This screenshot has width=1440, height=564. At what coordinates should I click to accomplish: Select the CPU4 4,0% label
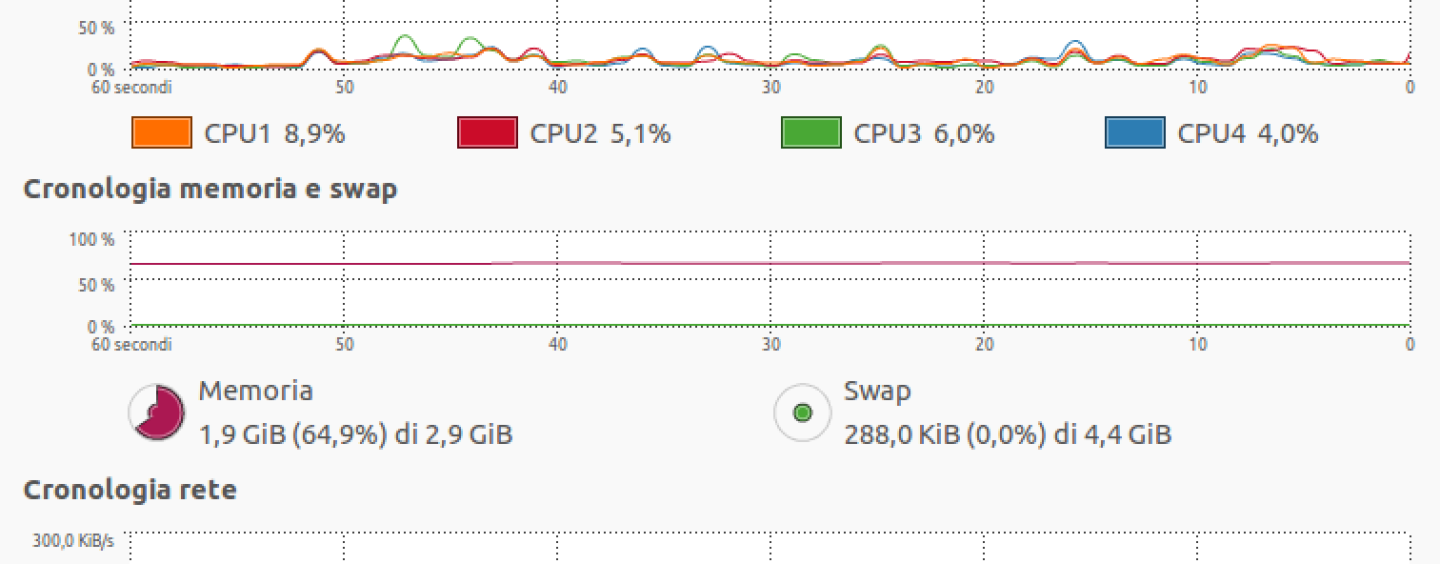(1248, 134)
